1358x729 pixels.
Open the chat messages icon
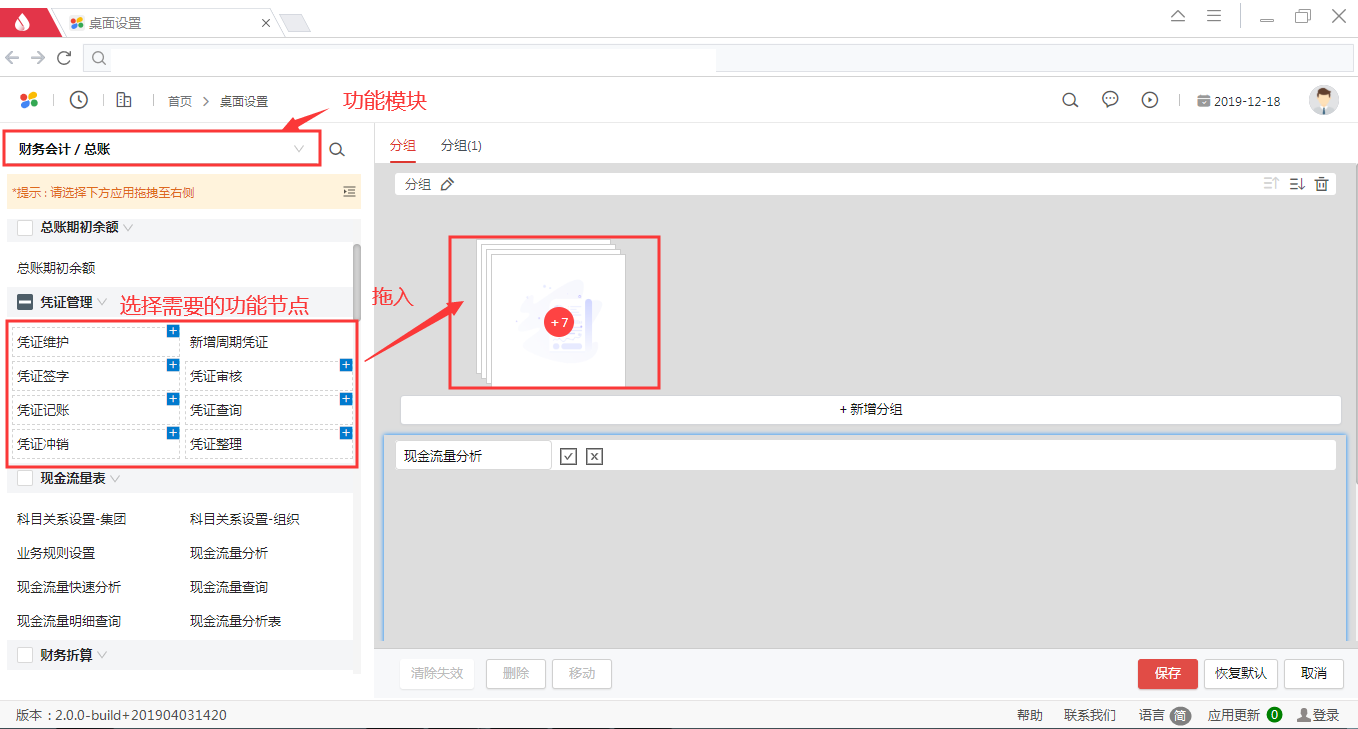click(x=1110, y=100)
